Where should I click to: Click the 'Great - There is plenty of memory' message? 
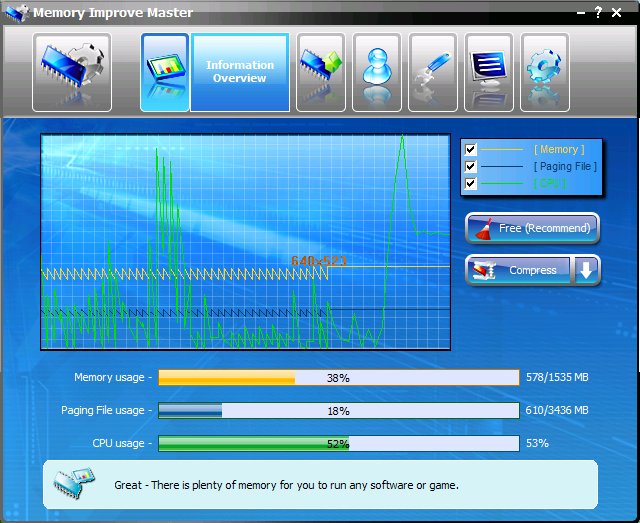[287, 485]
